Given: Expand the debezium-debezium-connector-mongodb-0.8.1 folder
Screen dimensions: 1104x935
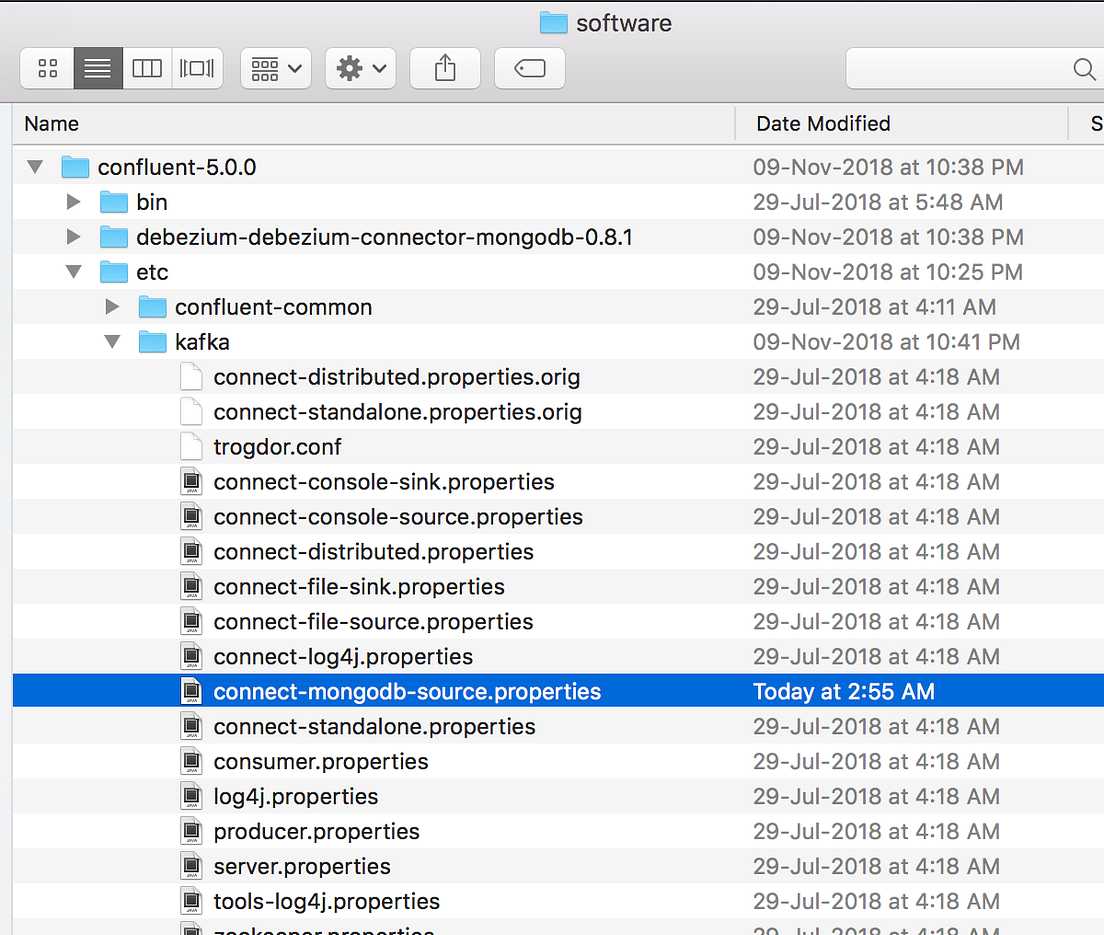Looking at the screenshot, I should point(72,236).
